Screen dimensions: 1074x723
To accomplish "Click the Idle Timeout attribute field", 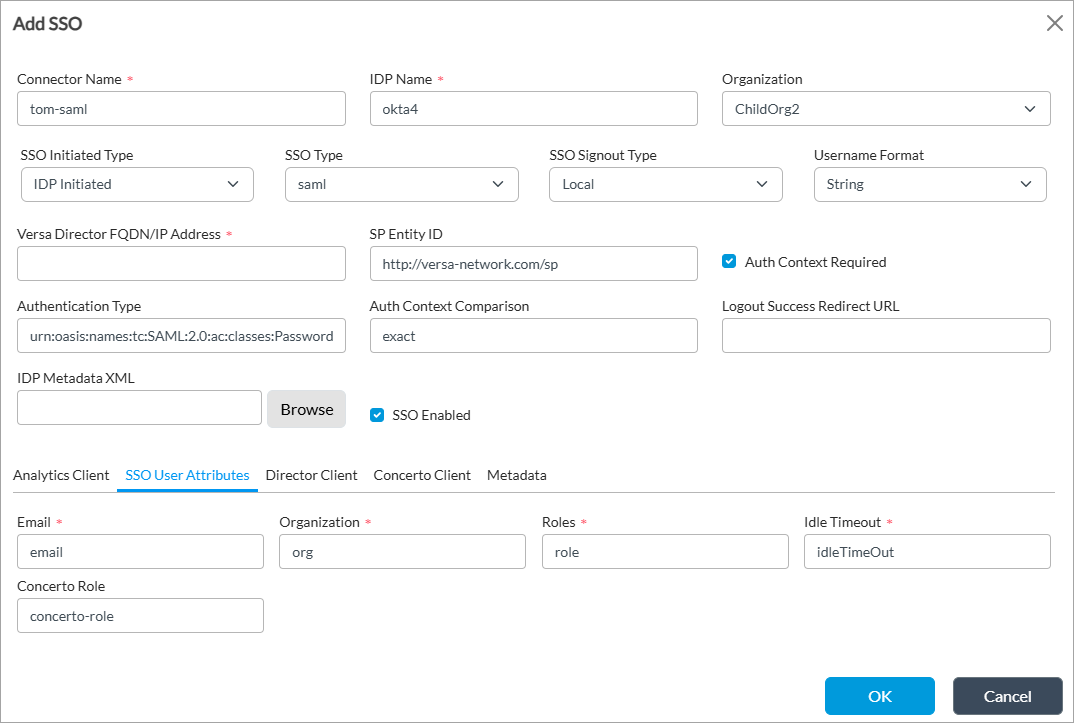I will pos(926,552).
